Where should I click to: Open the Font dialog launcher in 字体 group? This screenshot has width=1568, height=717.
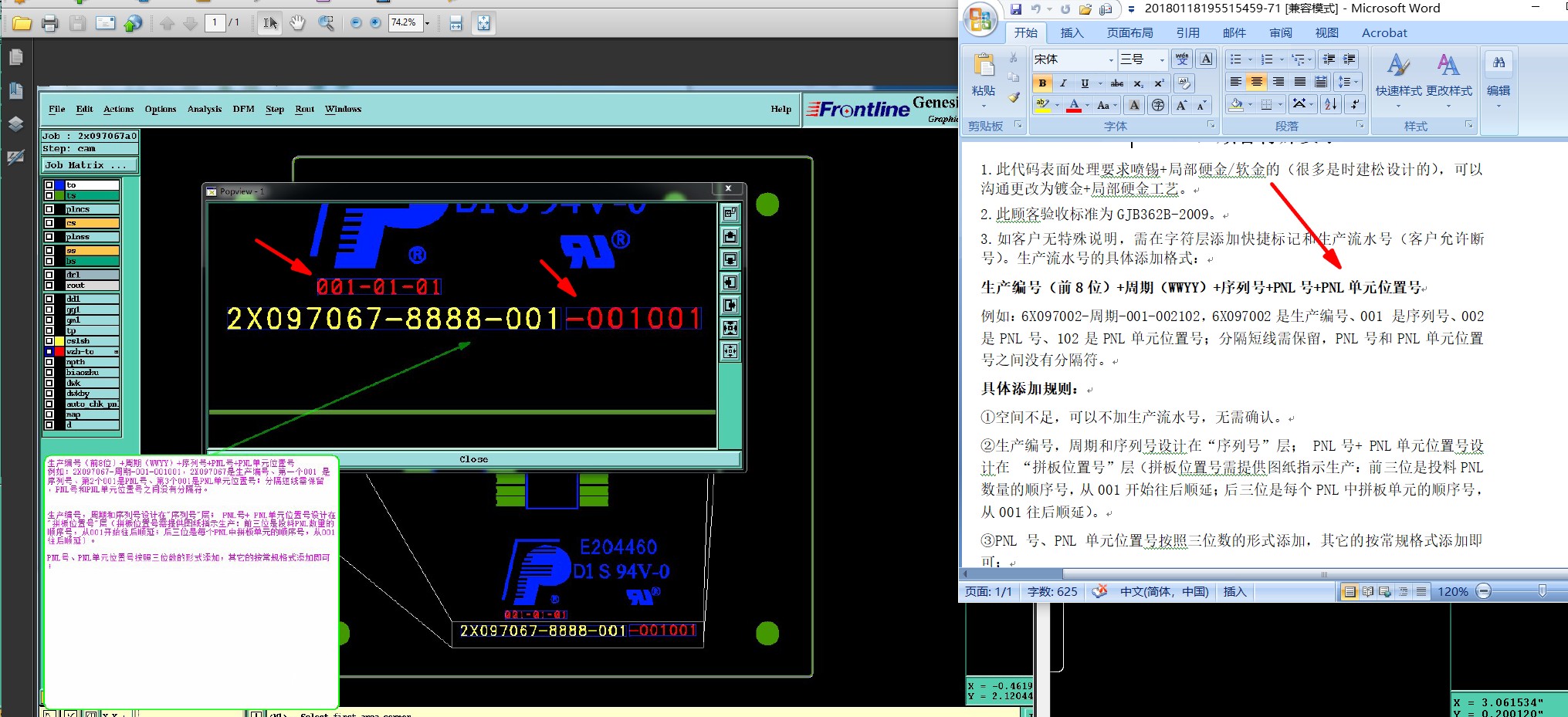[1211, 125]
